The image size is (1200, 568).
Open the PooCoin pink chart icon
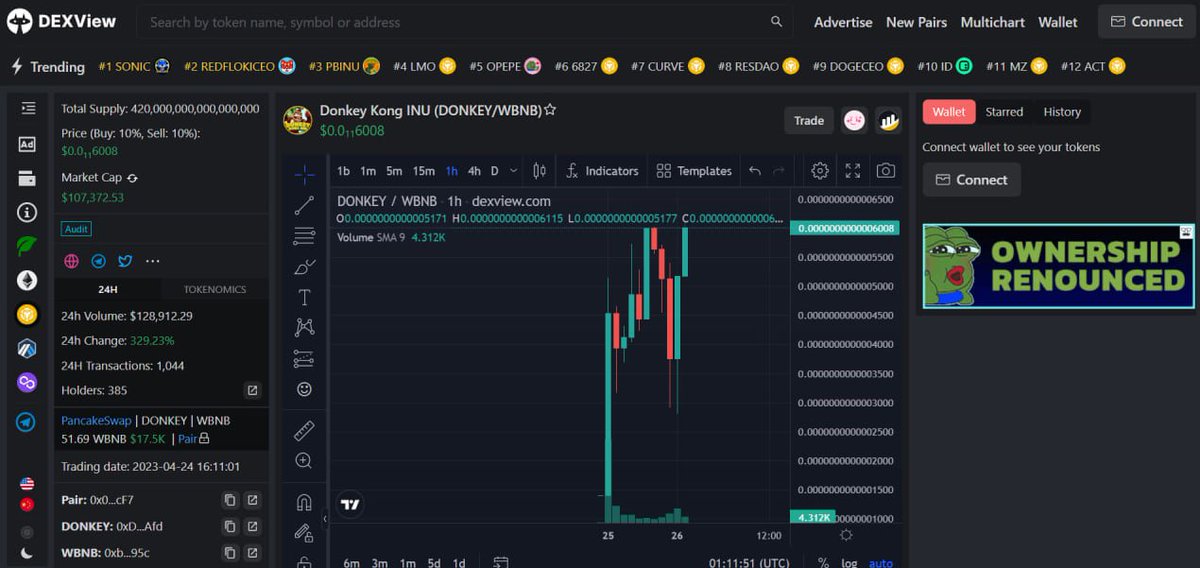(x=854, y=120)
